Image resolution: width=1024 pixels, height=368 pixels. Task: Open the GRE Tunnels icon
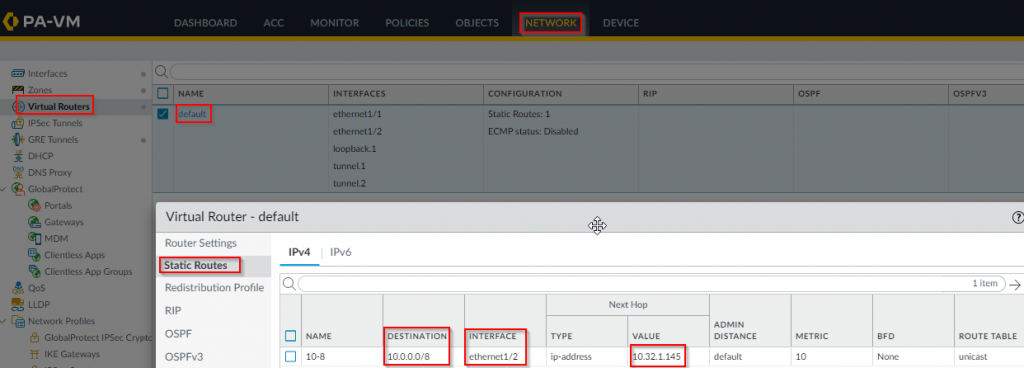(x=18, y=140)
